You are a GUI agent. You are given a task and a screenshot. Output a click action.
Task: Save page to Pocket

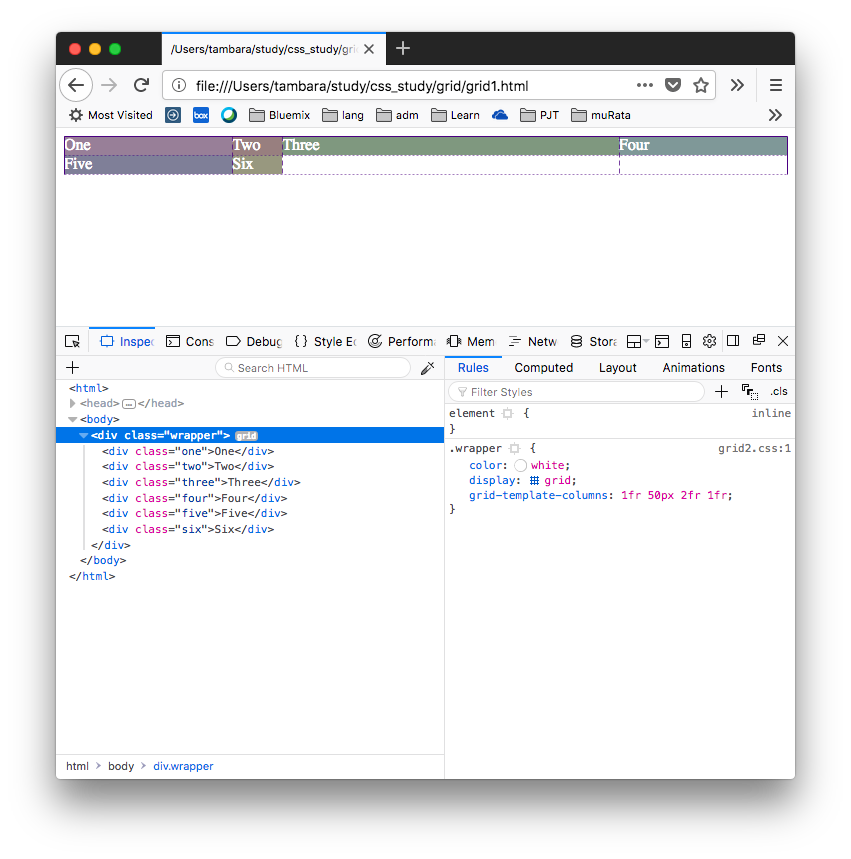673,85
